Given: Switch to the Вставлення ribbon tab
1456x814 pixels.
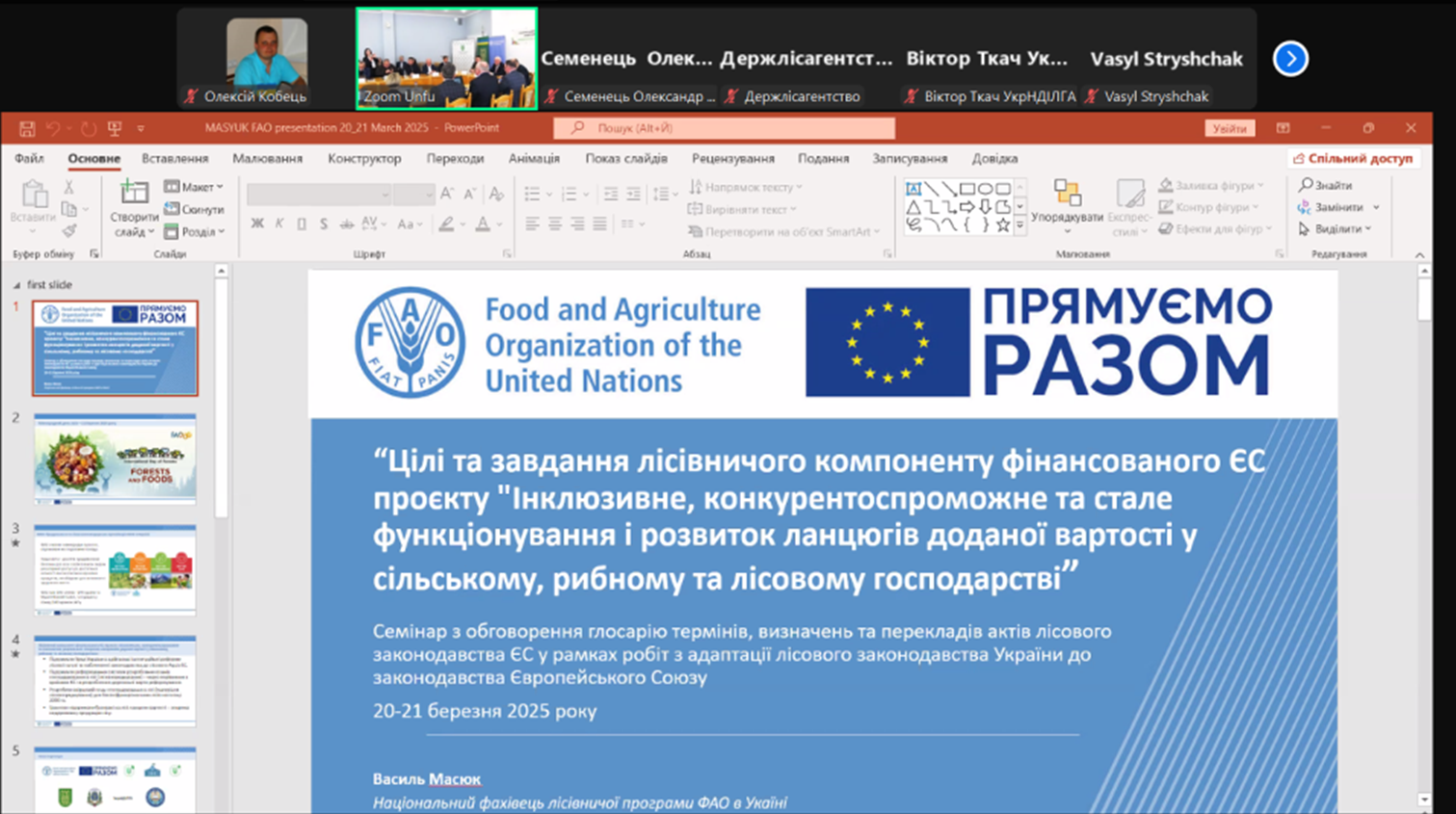Looking at the screenshot, I should pyautogui.click(x=174, y=158).
